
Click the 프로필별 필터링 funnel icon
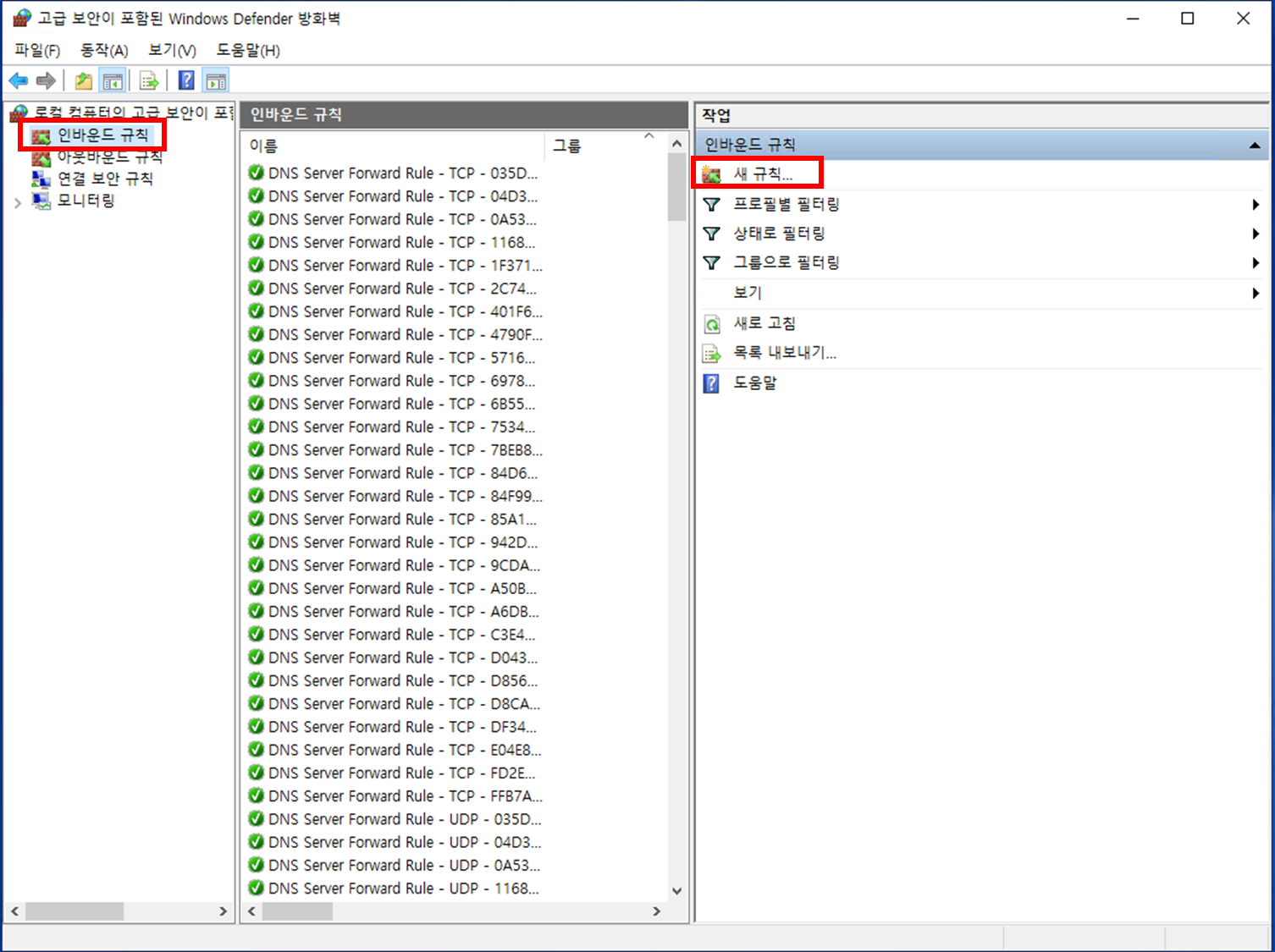[x=711, y=204]
